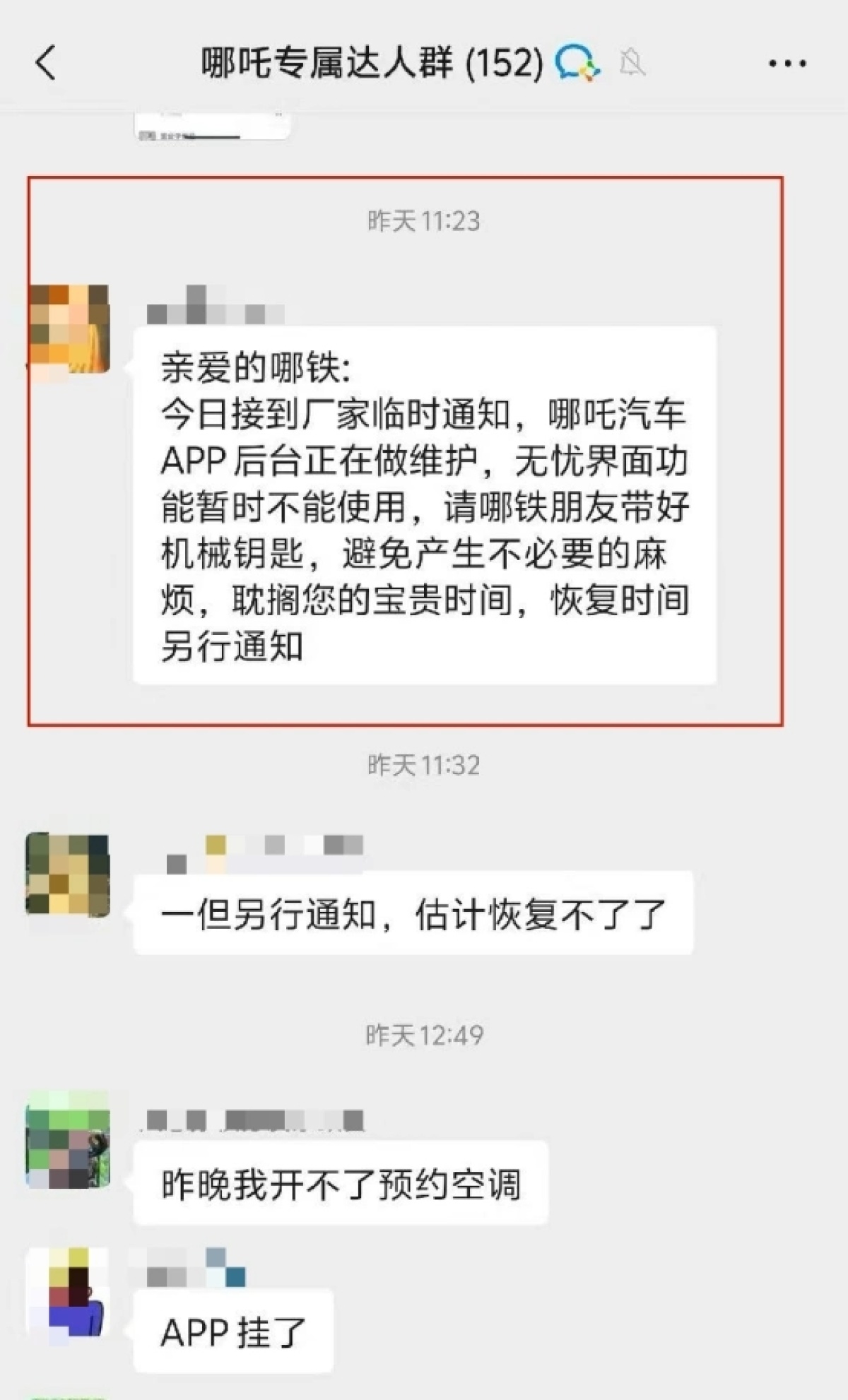Open the three-dot more options menu

pyautogui.click(x=787, y=64)
